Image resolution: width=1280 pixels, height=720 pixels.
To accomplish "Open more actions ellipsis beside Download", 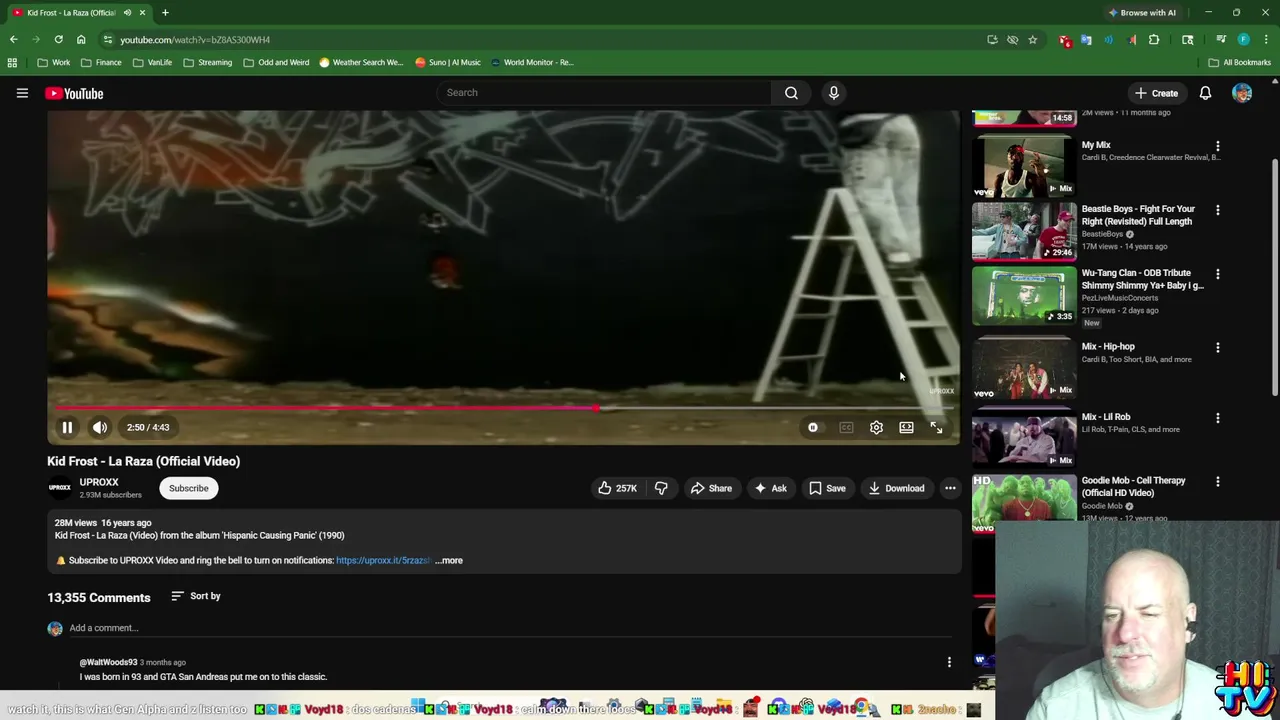I will coord(950,488).
